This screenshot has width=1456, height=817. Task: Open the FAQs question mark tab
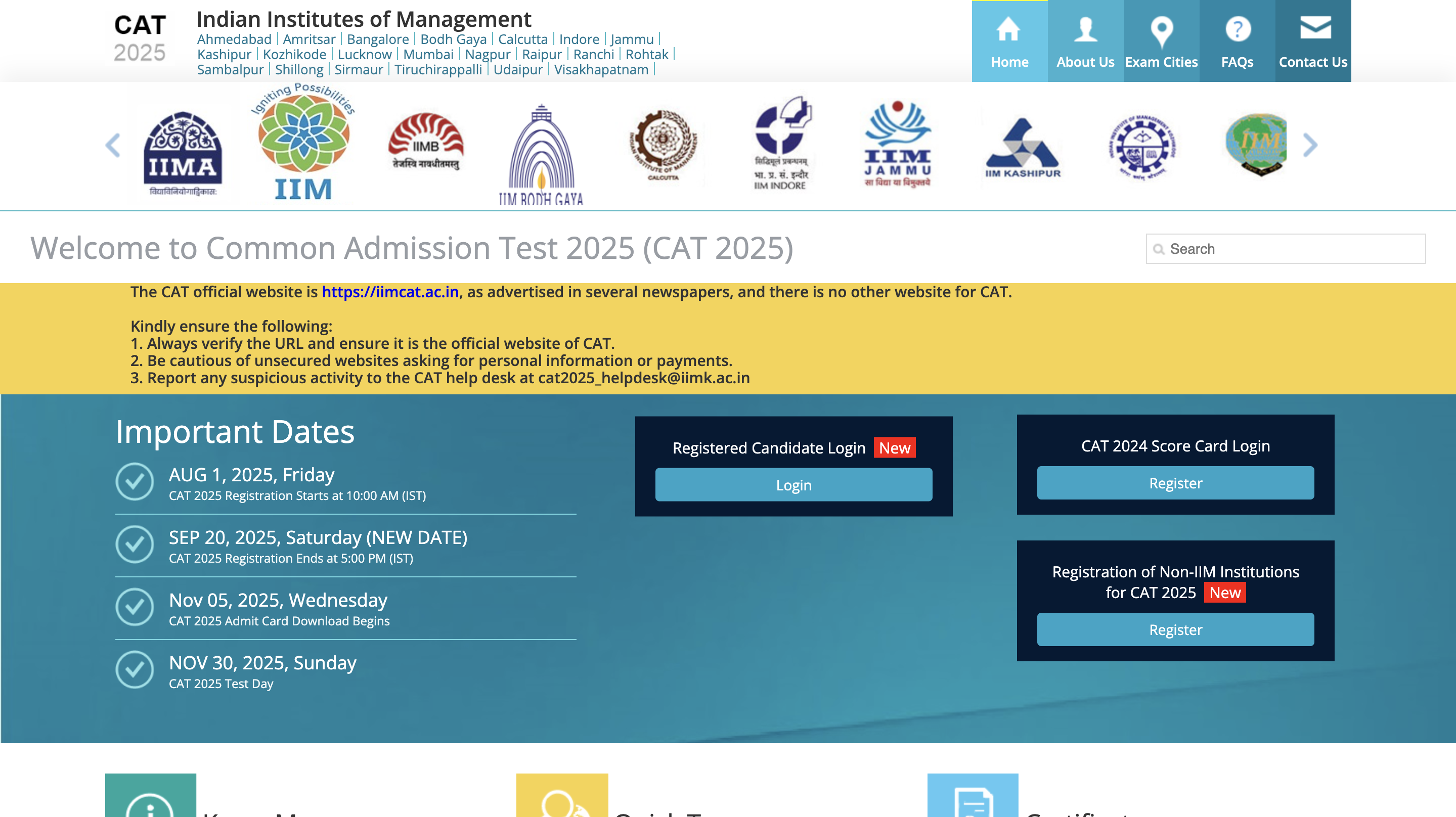pos(1237,41)
